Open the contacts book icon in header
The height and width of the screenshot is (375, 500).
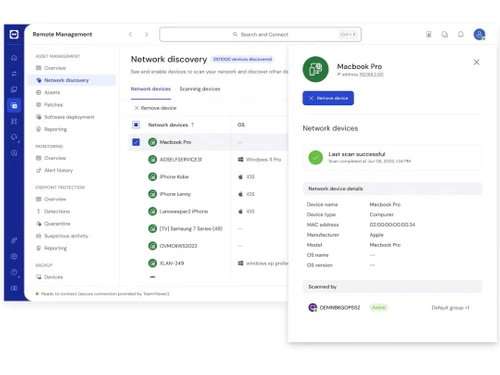point(429,34)
